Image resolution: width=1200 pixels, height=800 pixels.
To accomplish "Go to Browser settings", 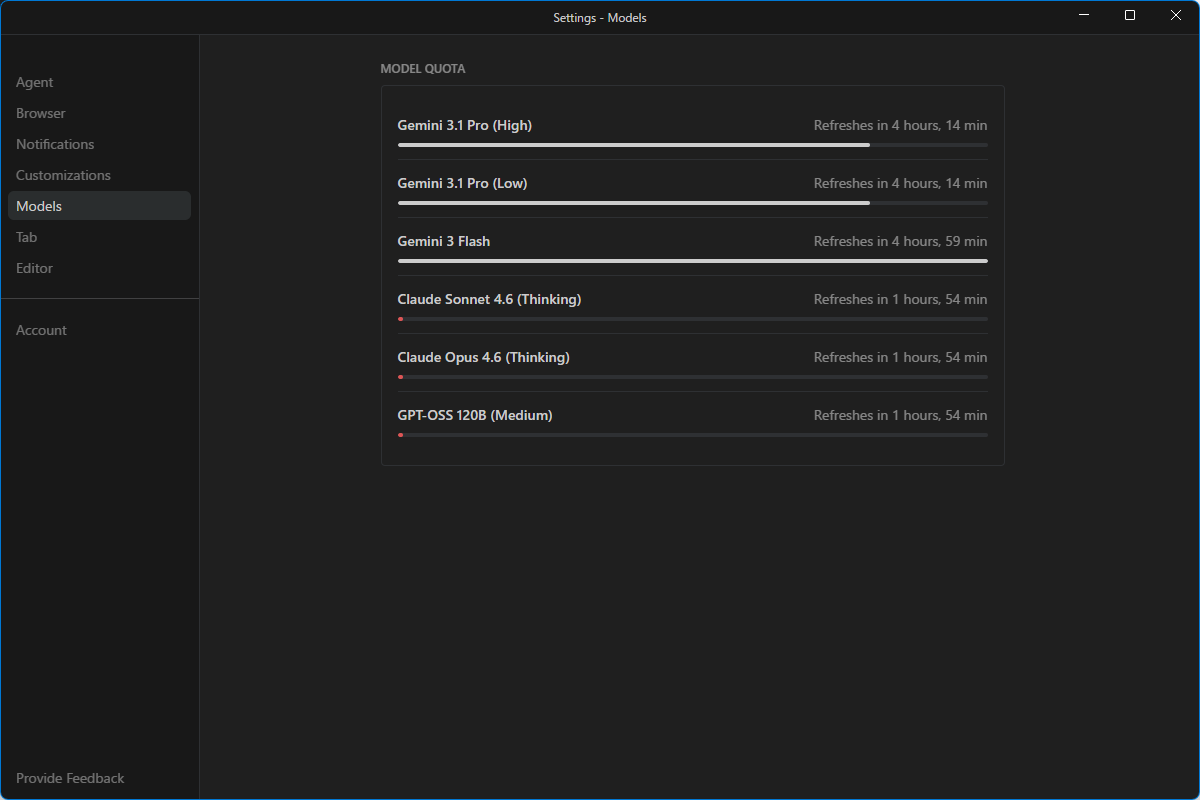I will tap(41, 113).
